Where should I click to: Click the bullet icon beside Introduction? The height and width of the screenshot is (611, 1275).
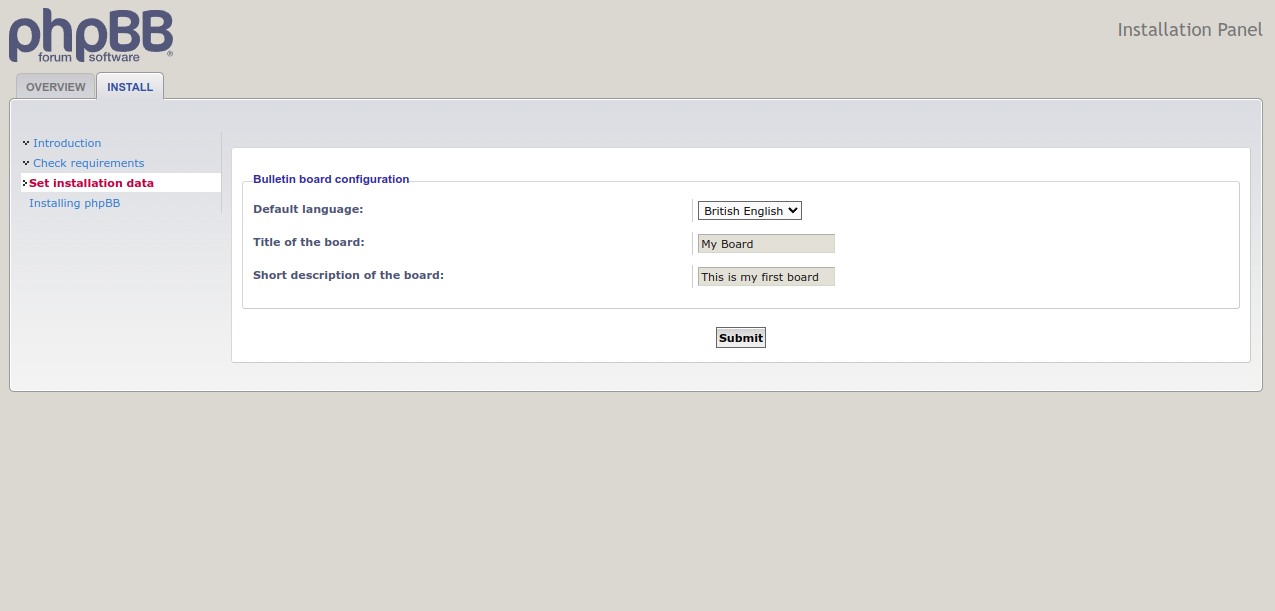[x=26, y=142]
